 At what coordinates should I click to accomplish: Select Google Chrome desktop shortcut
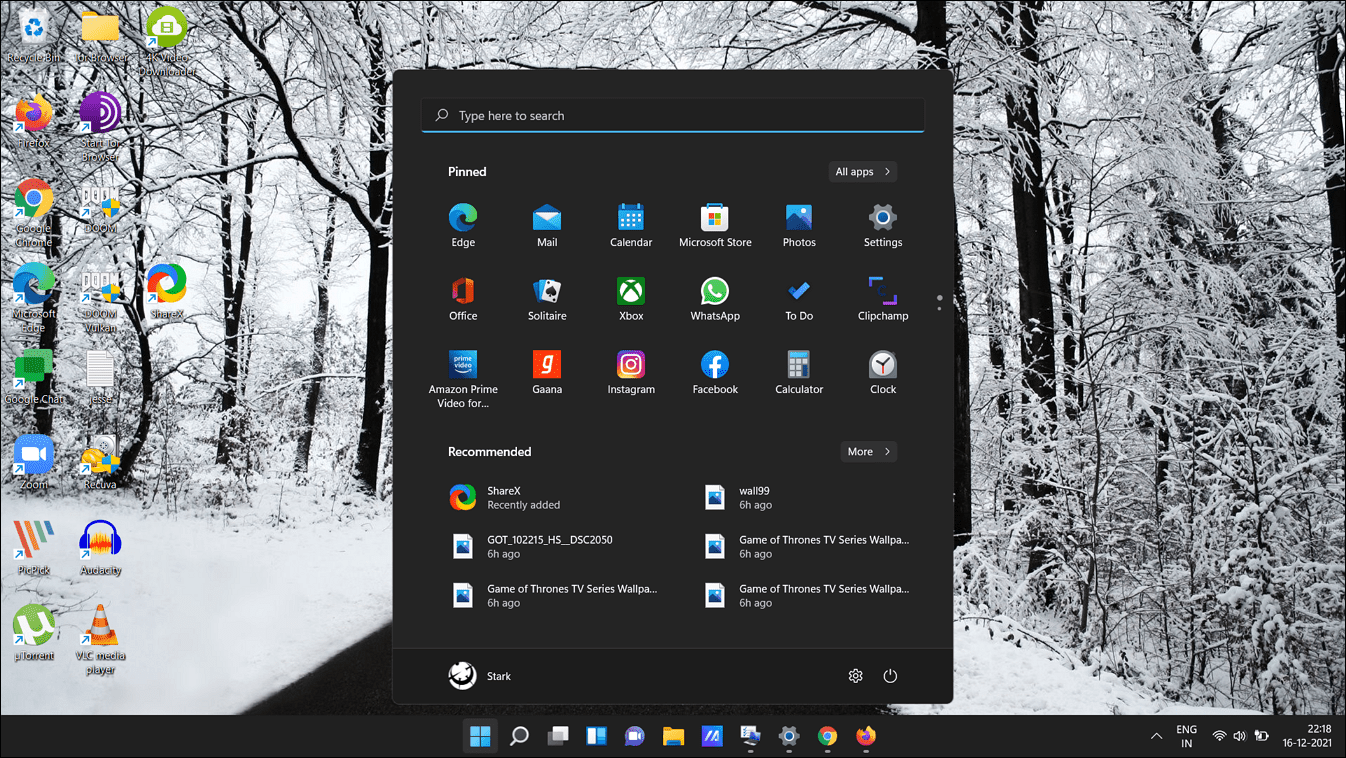point(34,214)
